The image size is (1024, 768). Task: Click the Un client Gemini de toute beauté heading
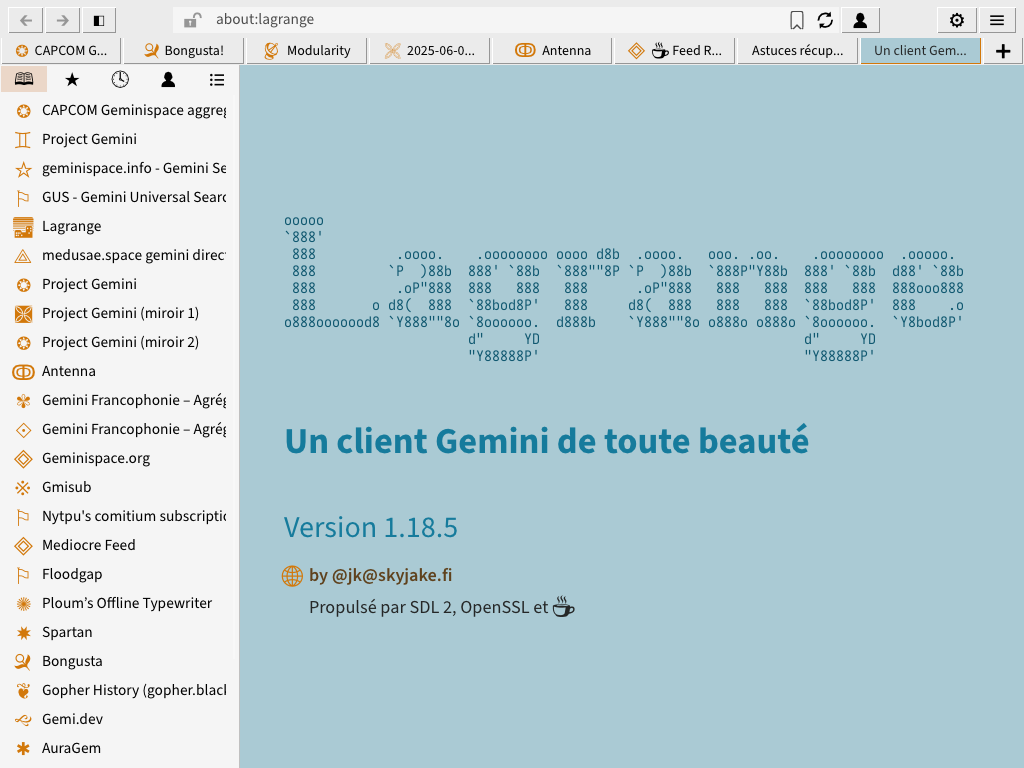point(547,441)
